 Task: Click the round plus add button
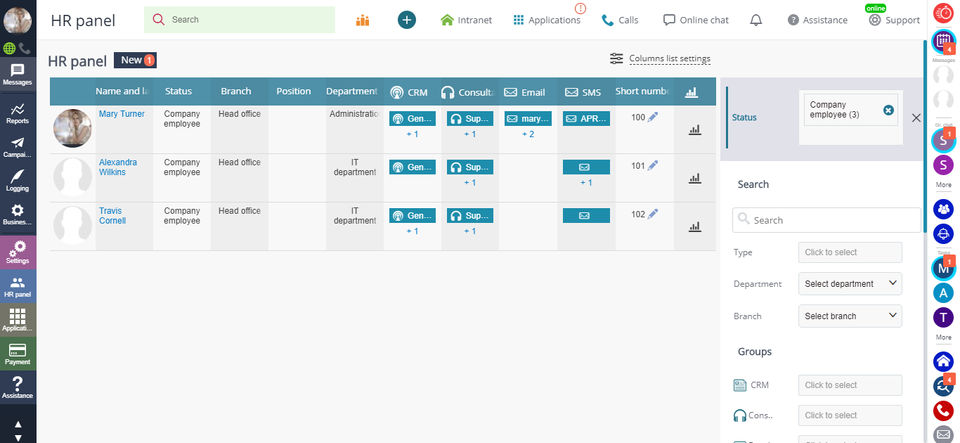point(407,20)
